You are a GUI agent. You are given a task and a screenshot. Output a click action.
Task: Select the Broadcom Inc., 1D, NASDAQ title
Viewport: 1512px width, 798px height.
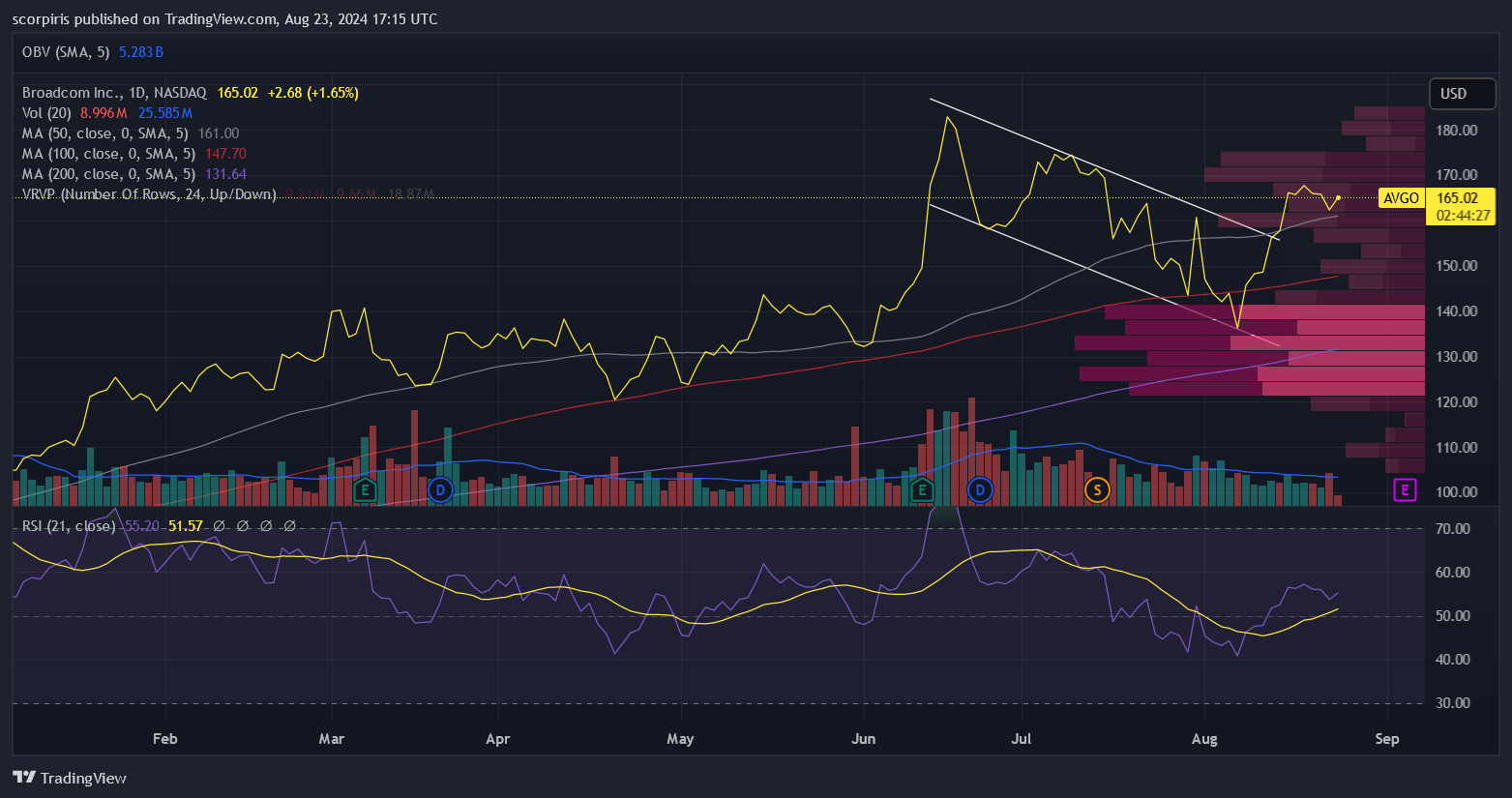pyautogui.click(x=114, y=93)
